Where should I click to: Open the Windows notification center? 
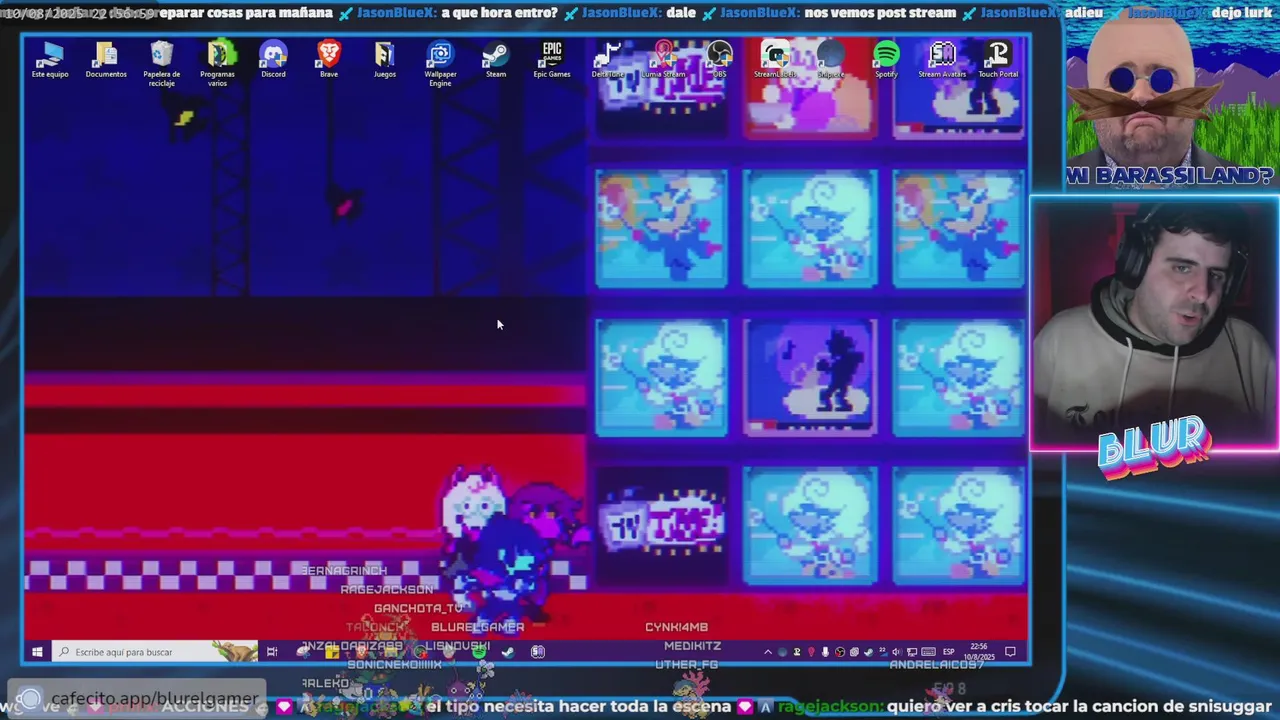pos(1010,652)
